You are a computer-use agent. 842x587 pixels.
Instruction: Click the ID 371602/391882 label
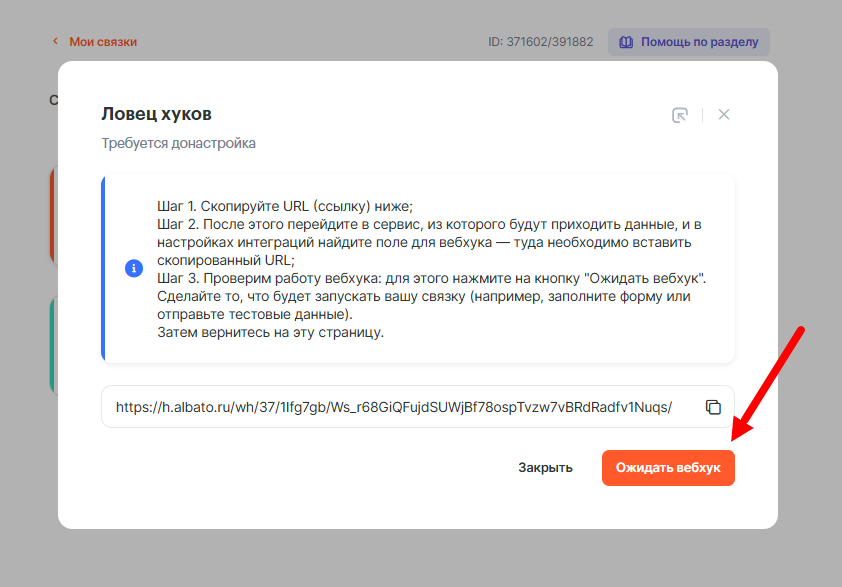(540, 43)
